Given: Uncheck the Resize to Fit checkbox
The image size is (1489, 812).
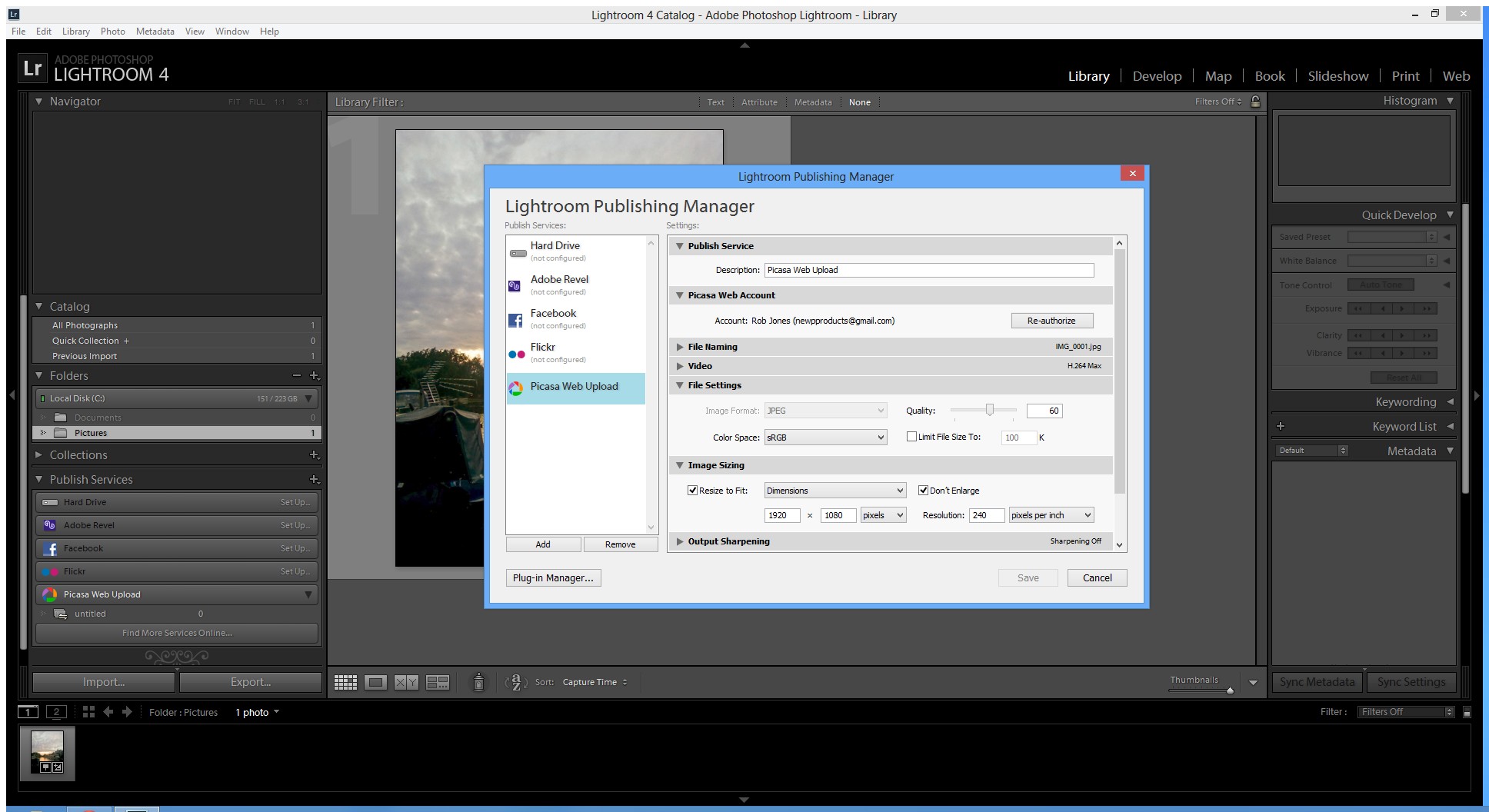Looking at the screenshot, I should (692, 491).
